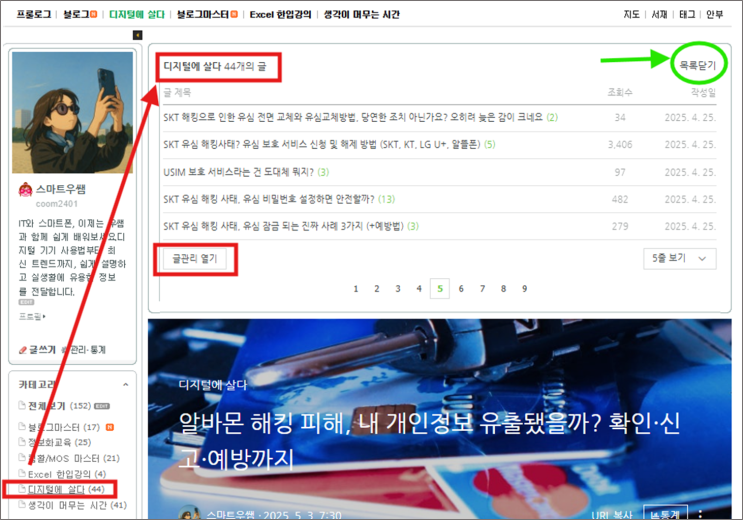Image resolution: width=743 pixels, height=520 pixels.
Task: Select the 디지털에 살다 top menu tab
Action: click(x=137, y=15)
